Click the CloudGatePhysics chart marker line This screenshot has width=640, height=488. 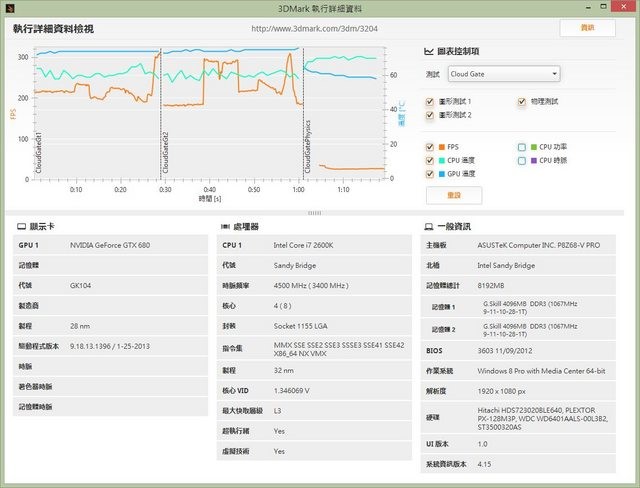303,114
